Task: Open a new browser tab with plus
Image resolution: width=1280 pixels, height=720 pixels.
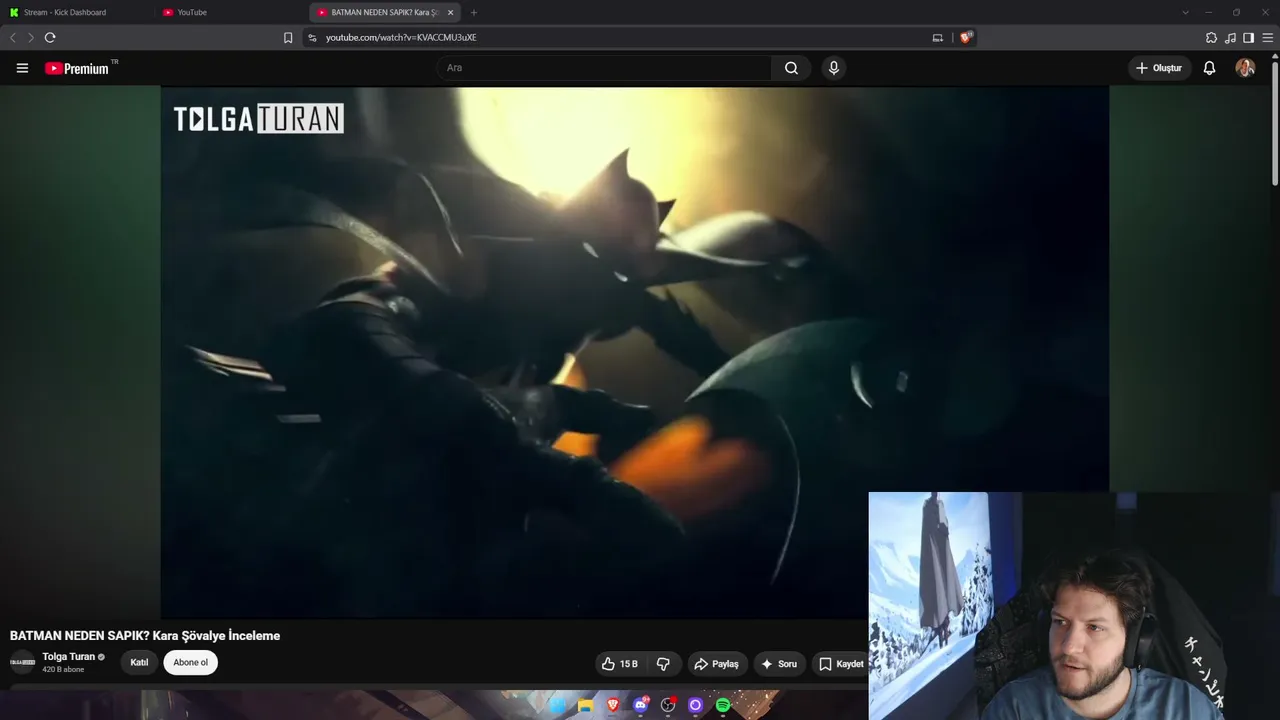Action: tap(473, 12)
